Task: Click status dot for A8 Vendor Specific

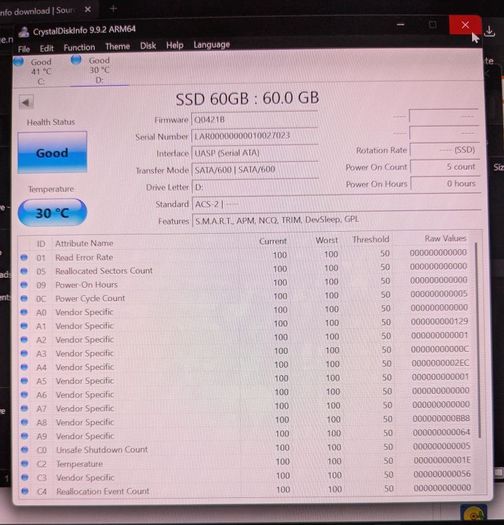Action: [24, 422]
